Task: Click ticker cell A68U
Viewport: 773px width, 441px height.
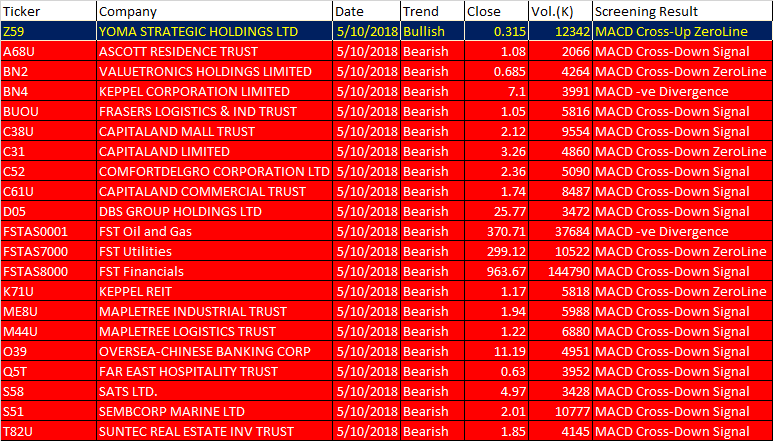Action: click(x=48, y=51)
